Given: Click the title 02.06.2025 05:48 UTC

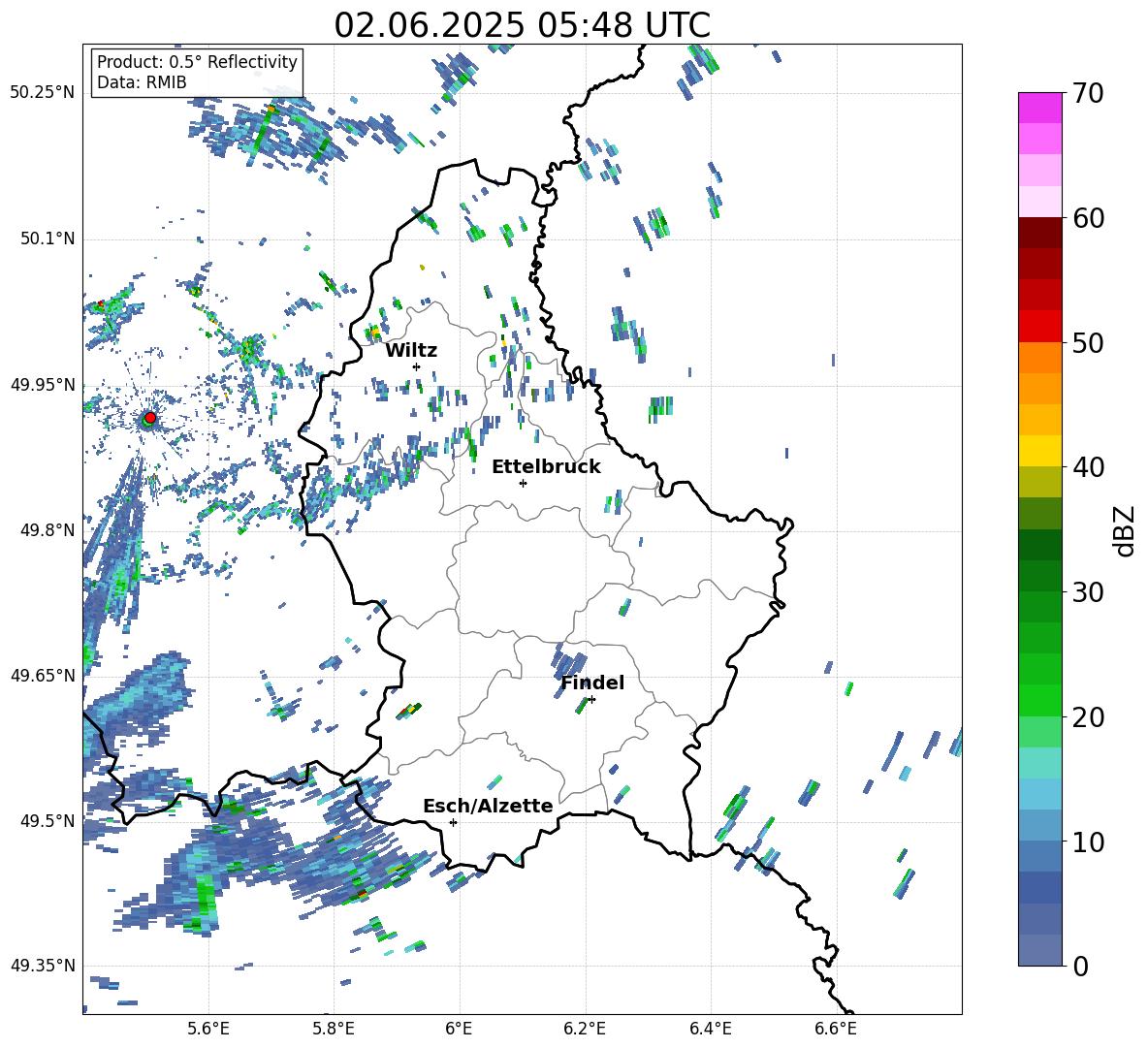Looking at the screenshot, I should (522, 25).
